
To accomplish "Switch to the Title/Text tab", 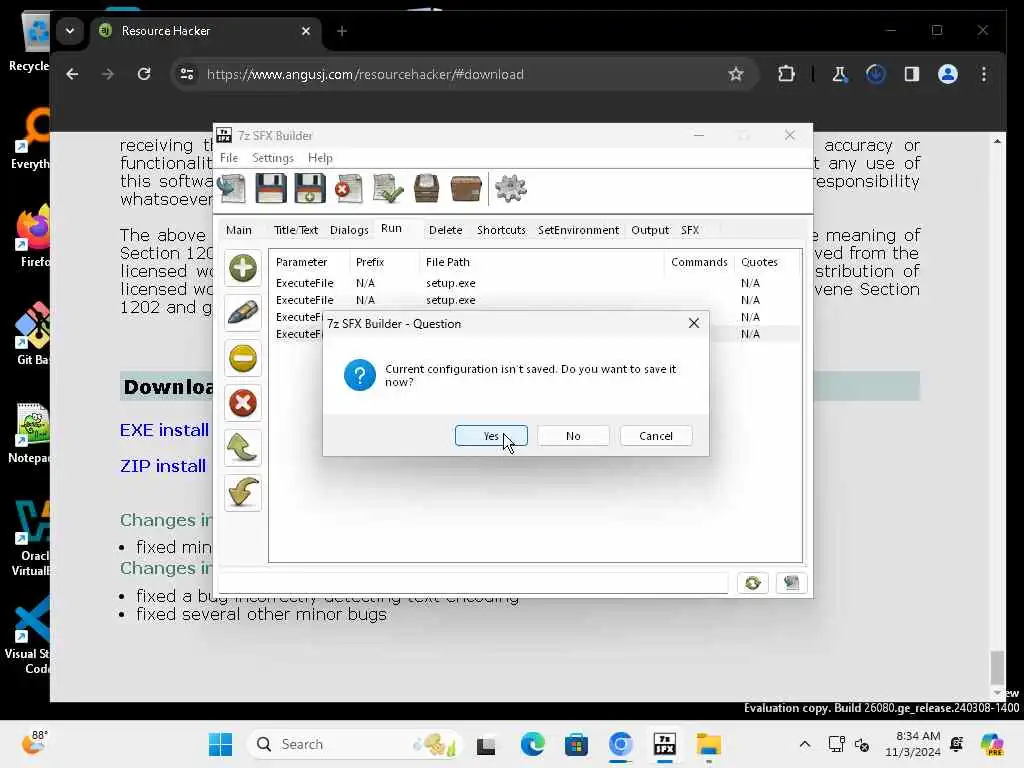I will point(296,230).
